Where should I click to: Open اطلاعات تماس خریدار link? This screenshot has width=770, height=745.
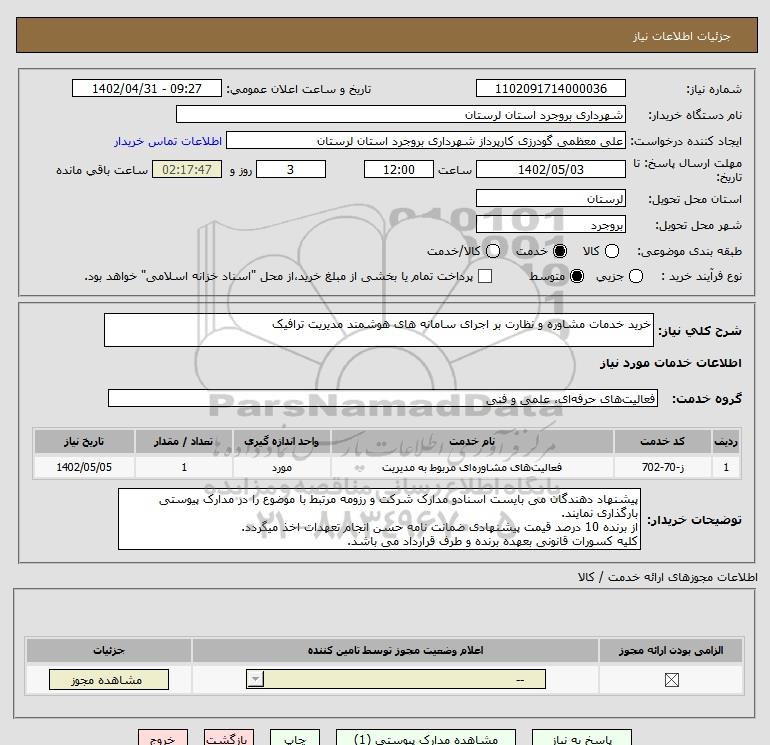[x=168, y=141]
